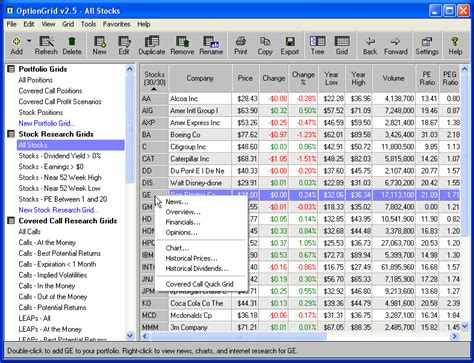
Task: Collapse the Covered Call Research Grids section icon
Action: pyautogui.click(x=11, y=221)
